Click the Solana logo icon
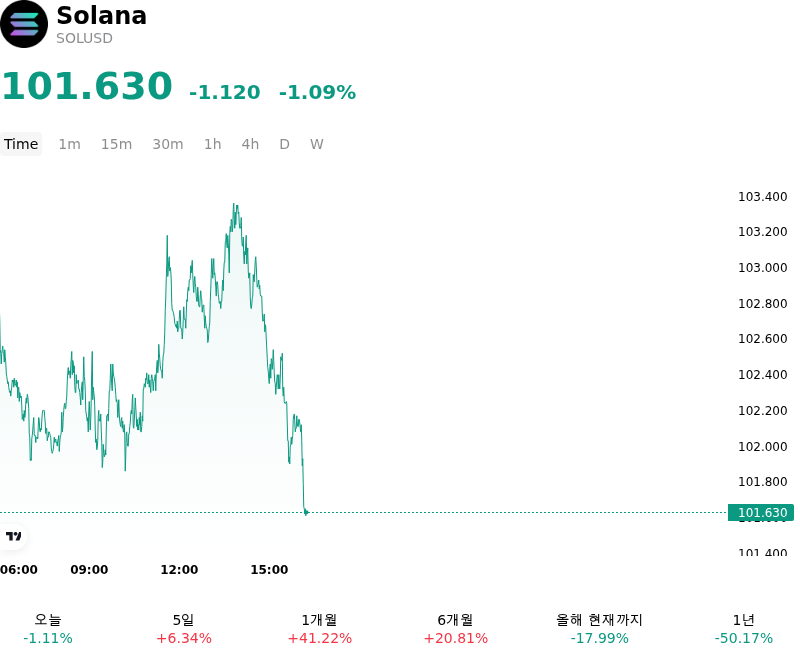 [x=24, y=24]
